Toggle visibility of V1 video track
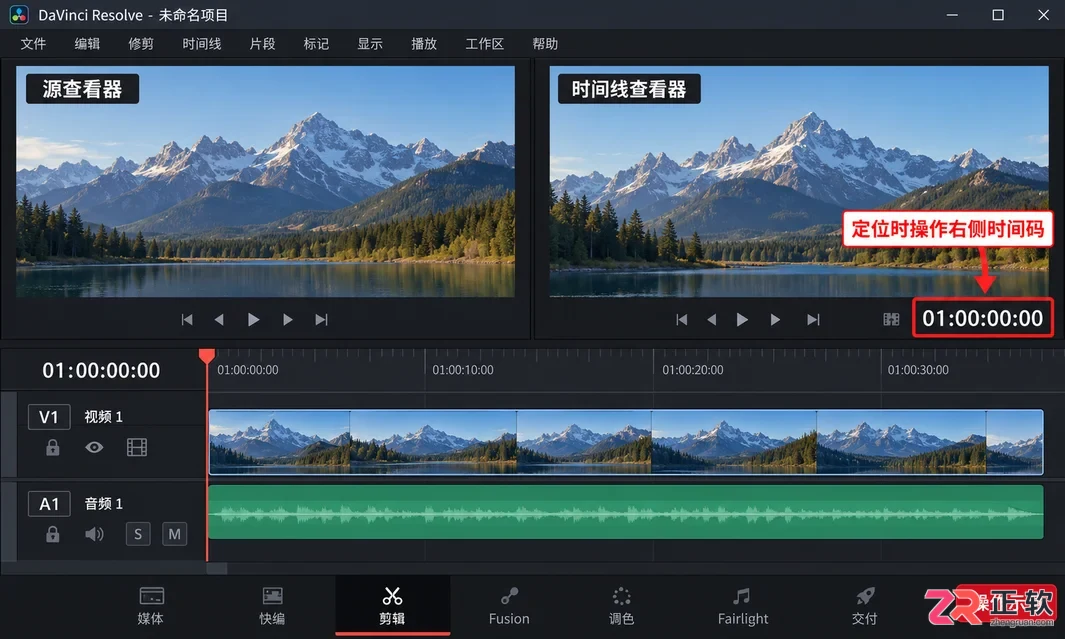 [x=94, y=447]
